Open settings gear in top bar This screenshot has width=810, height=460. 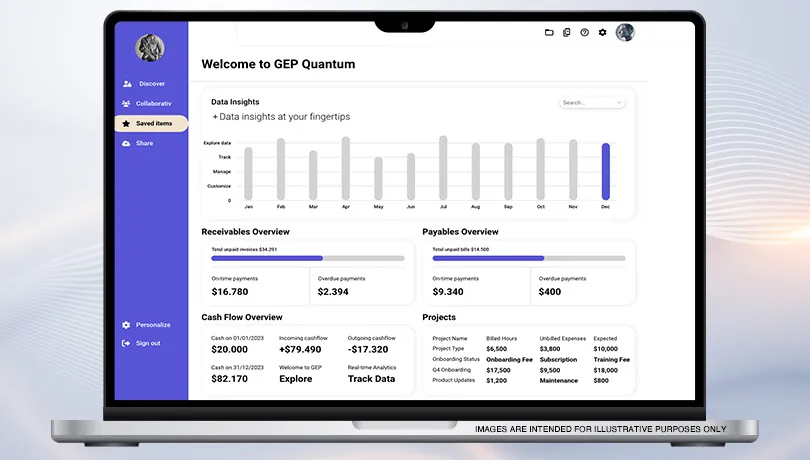(602, 32)
